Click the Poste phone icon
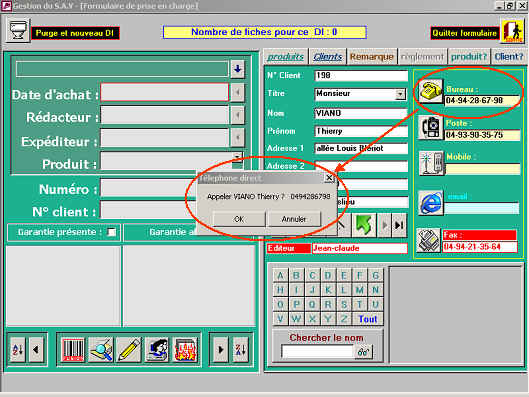Image resolution: width=529 pixels, height=397 pixels. click(430, 127)
